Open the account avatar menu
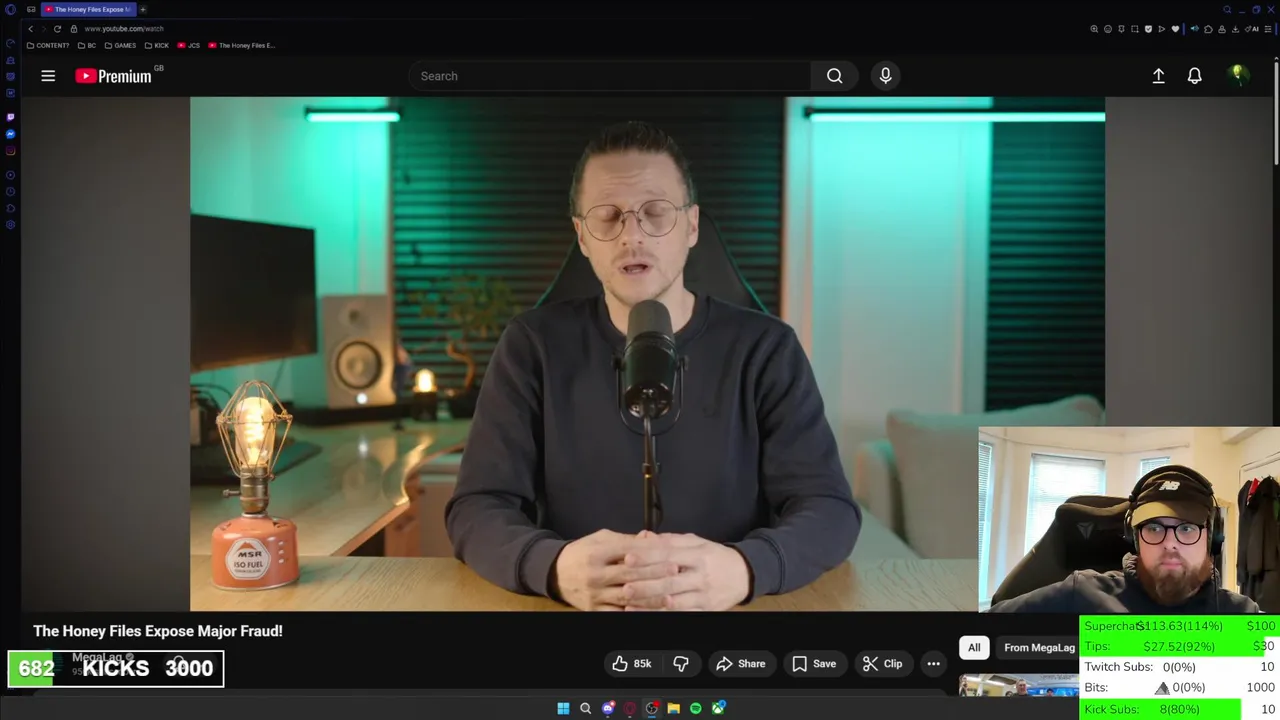Viewport: 1280px width, 720px height. (1238, 75)
